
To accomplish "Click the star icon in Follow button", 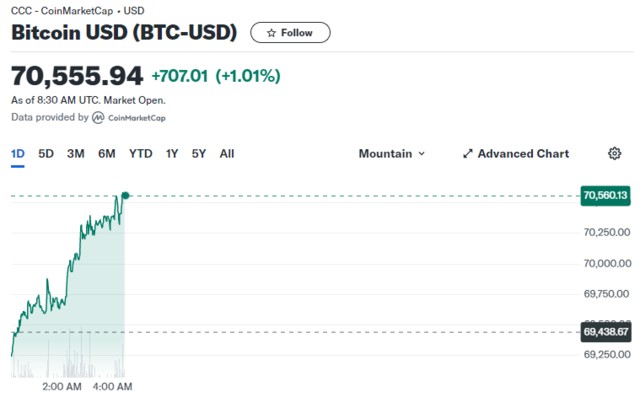I will (271, 33).
